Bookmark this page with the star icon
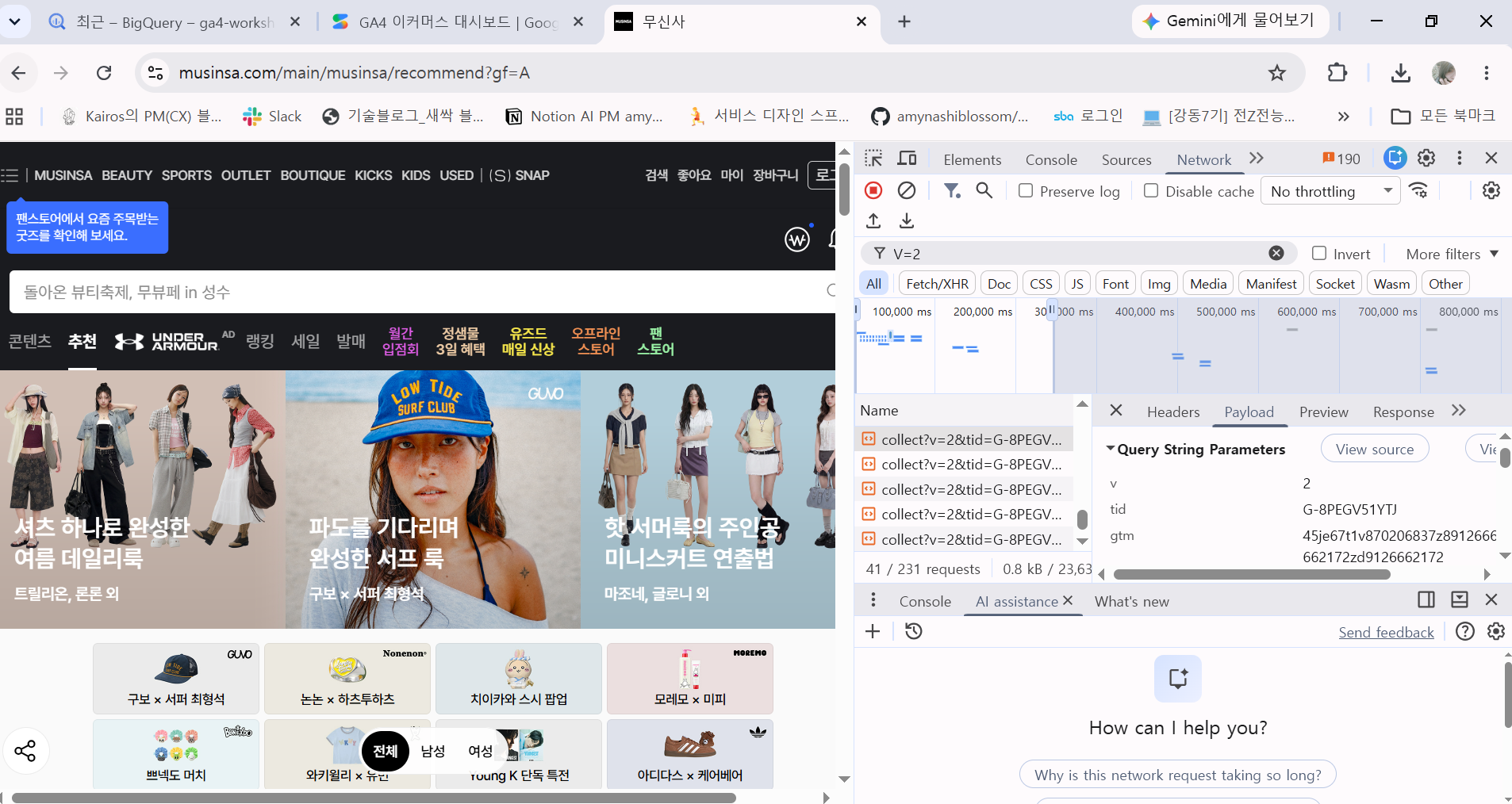Viewport: 1512px width, 804px height. (1277, 73)
